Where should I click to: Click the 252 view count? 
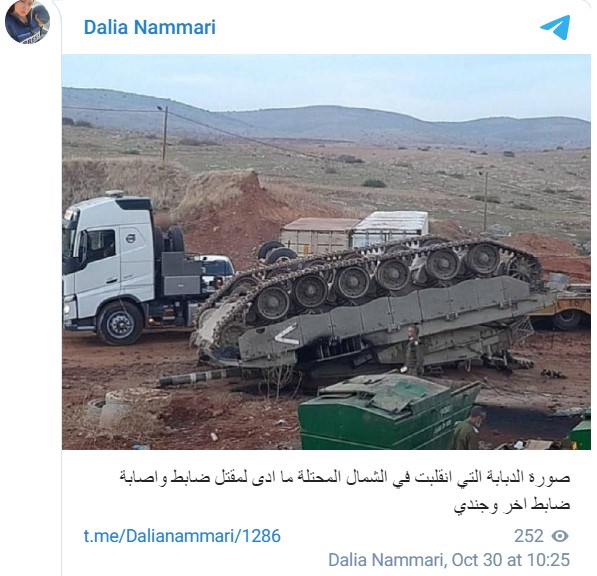tap(528, 536)
